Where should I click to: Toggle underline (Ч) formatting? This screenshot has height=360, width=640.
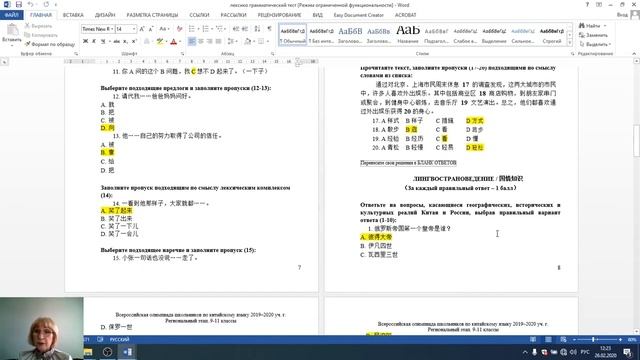pyautogui.click(x=103, y=41)
